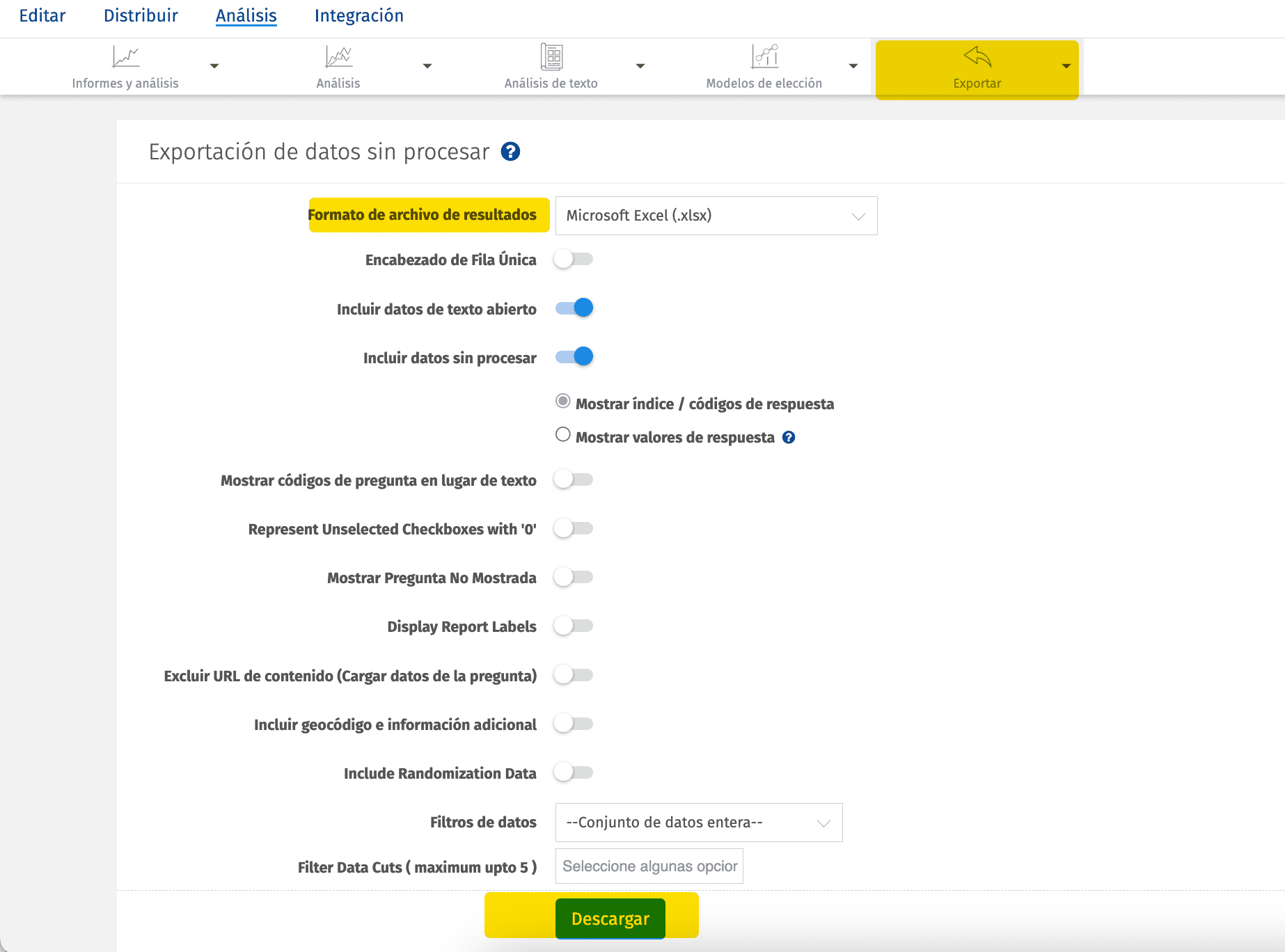Open the Informes y análisis chart icon
This screenshot has width=1285, height=952.
[x=126, y=57]
